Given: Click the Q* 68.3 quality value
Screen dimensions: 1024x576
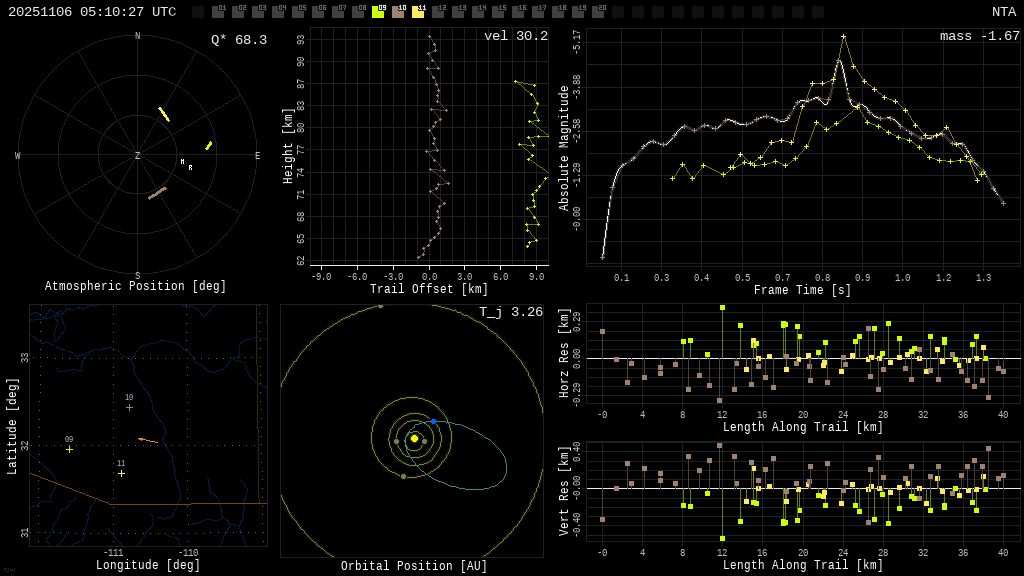Looking at the screenshot, I should click(x=238, y=40).
